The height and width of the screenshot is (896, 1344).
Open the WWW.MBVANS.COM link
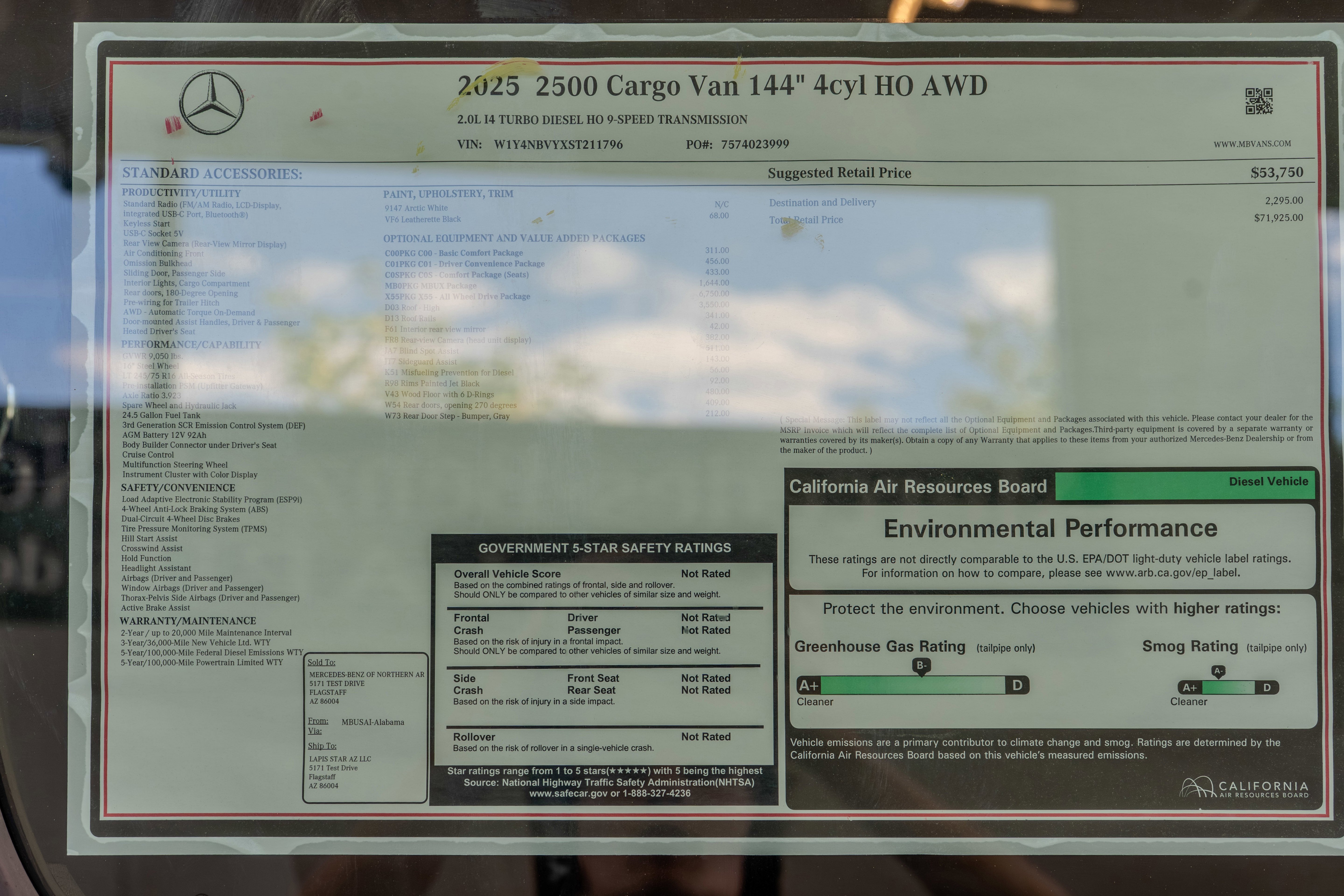pyautogui.click(x=1252, y=144)
